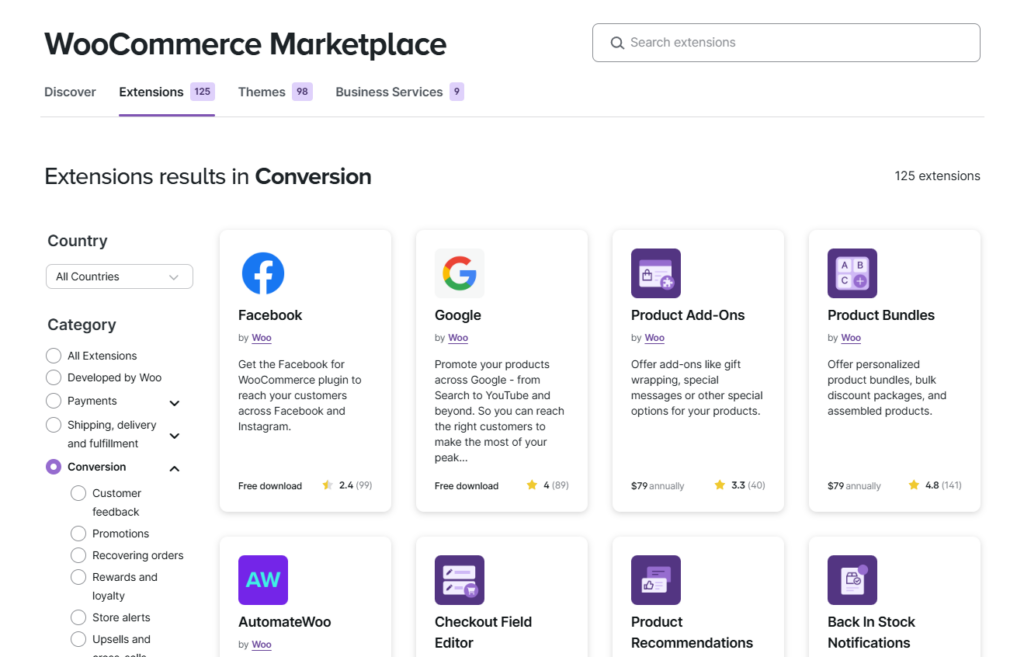Click Woo link under Product Add-Ons
Image resolution: width=1024 pixels, height=657 pixels.
(654, 338)
